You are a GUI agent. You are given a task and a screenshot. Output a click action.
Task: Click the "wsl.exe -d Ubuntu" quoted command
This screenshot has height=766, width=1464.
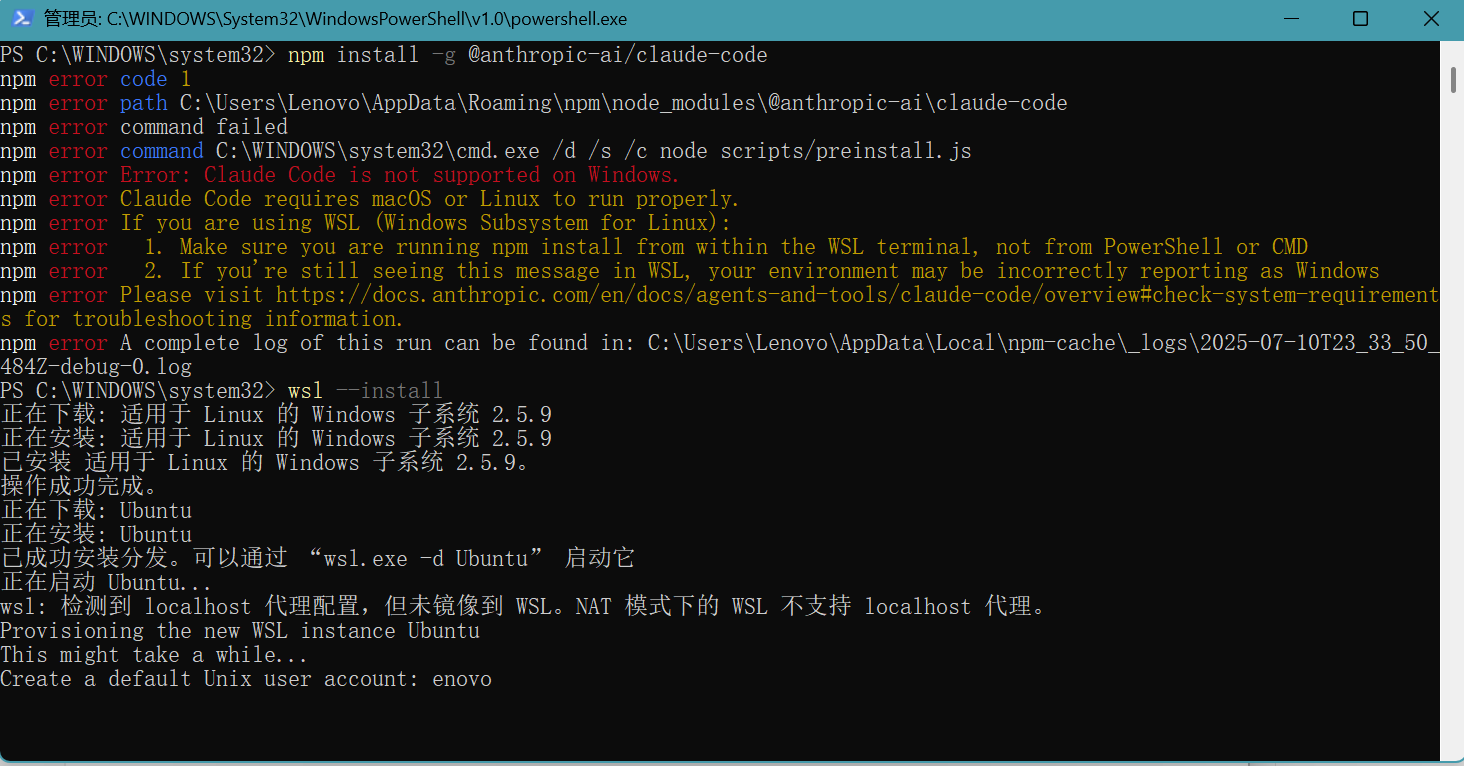click(x=426, y=559)
